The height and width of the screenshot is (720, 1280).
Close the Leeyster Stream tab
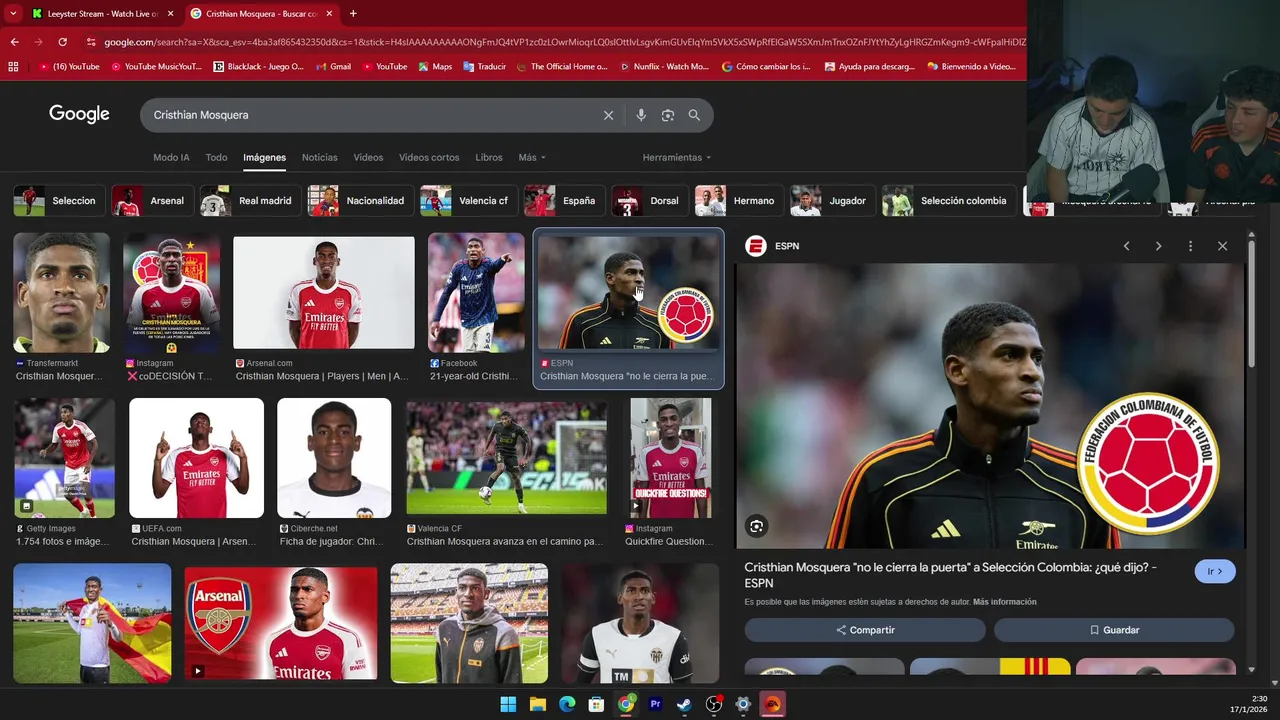pyautogui.click(x=170, y=14)
